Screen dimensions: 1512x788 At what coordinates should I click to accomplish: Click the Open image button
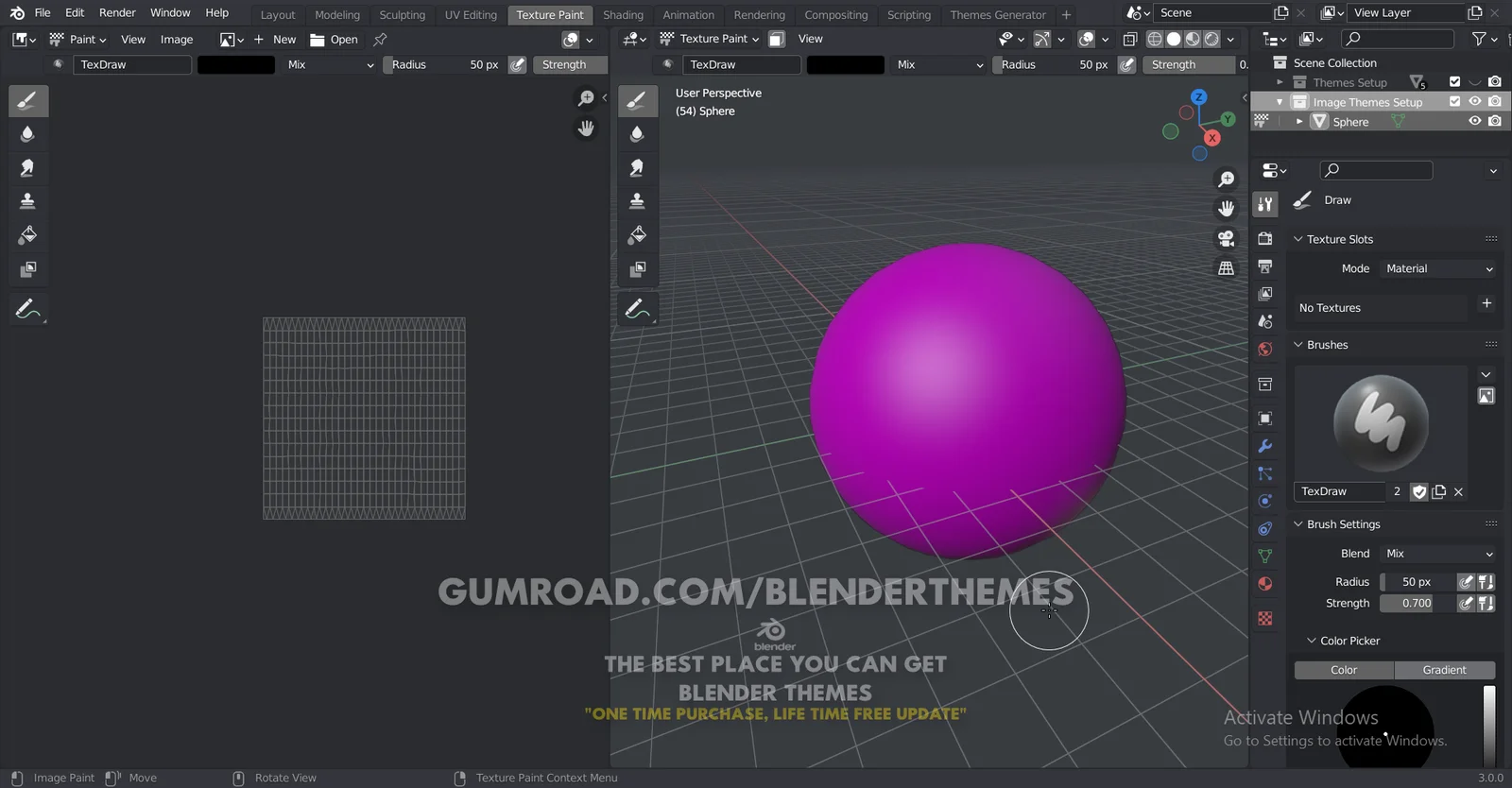pos(335,40)
